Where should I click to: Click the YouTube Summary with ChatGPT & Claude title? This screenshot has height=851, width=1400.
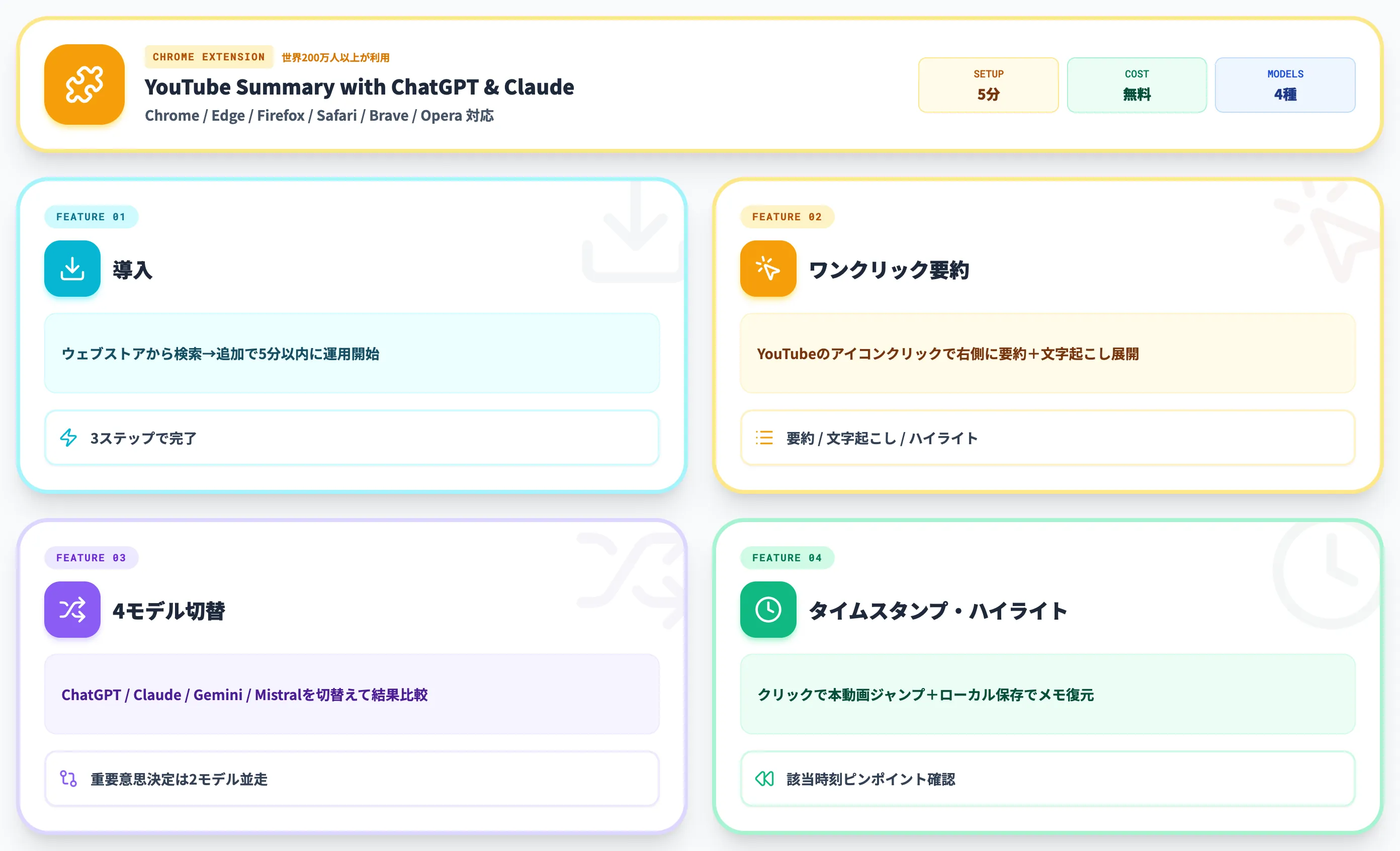[x=359, y=87]
